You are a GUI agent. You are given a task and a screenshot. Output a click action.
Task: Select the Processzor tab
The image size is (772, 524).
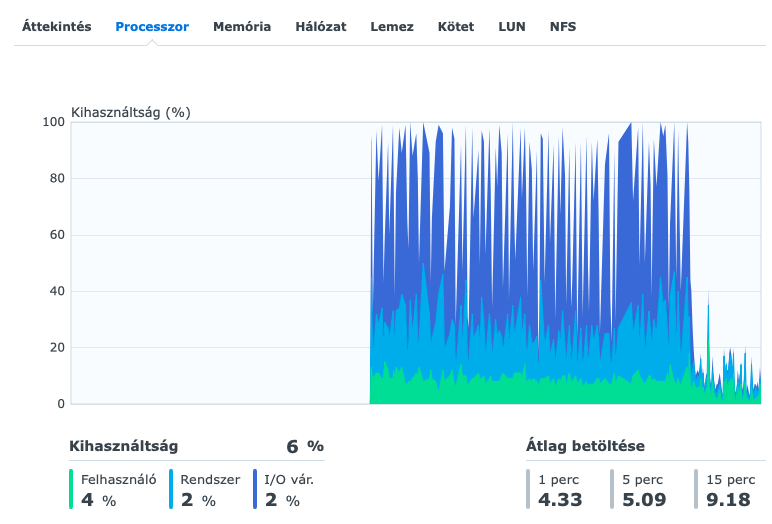pyautogui.click(x=152, y=27)
